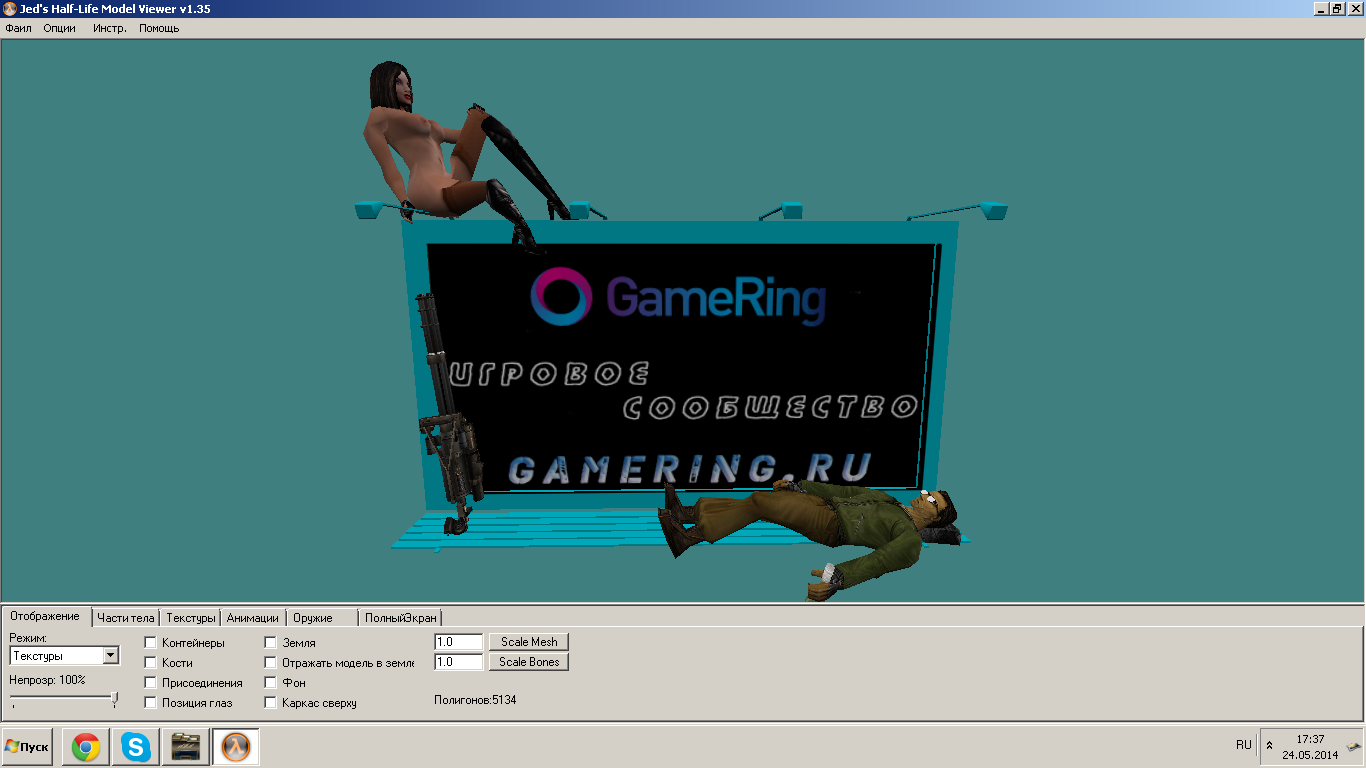
Task: Enable the Контейнеры checkbox
Action: click(151, 643)
